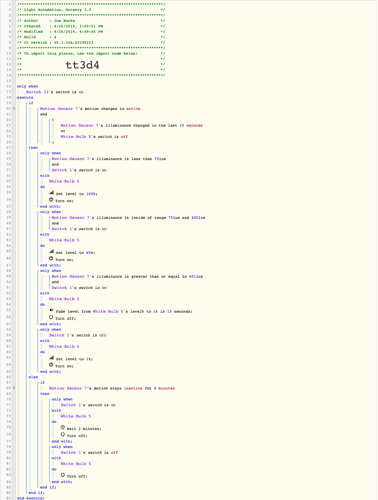Click the Wait 2 minutes action
The height and width of the screenshot is (500, 378).
tap(84, 429)
